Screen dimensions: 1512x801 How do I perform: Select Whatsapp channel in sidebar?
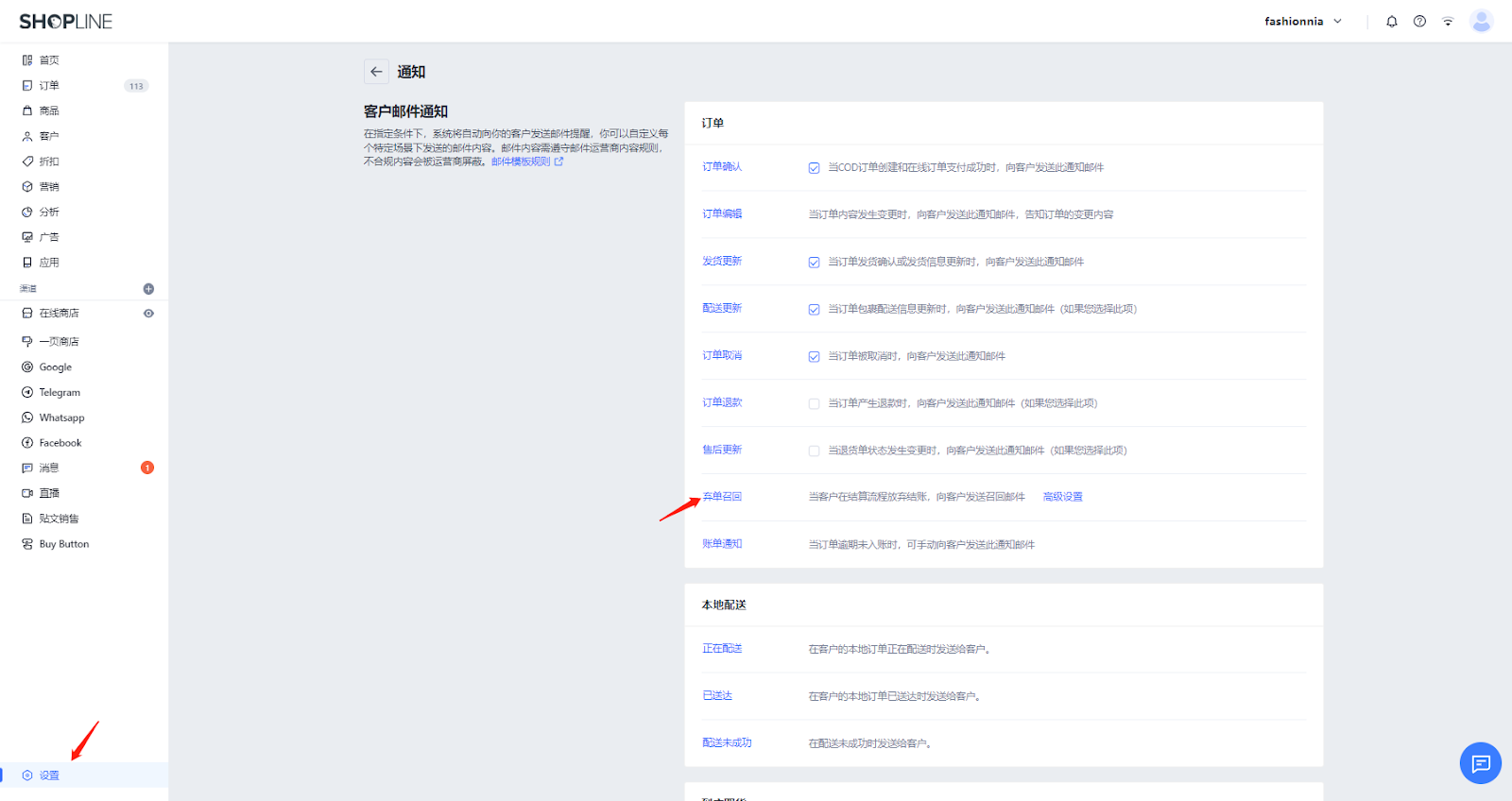pos(61,418)
